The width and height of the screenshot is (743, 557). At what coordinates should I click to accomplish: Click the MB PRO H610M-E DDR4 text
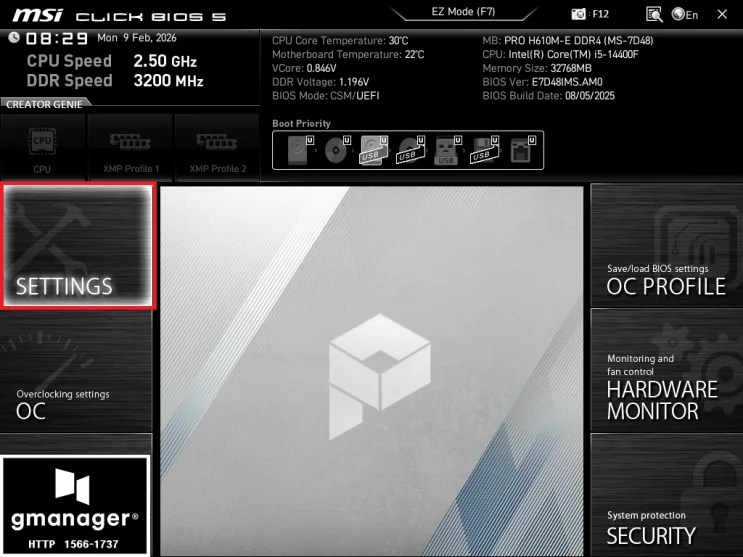pos(568,41)
